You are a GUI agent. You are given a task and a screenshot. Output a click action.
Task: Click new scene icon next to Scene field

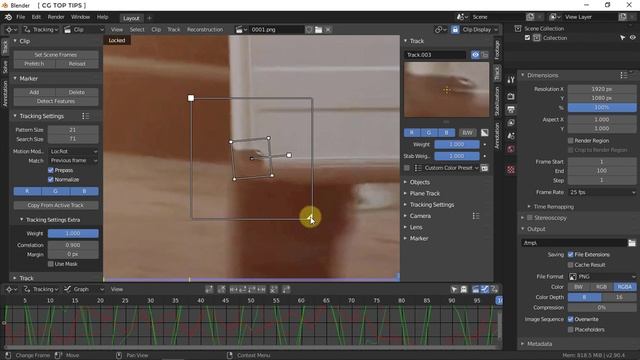click(530, 17)
